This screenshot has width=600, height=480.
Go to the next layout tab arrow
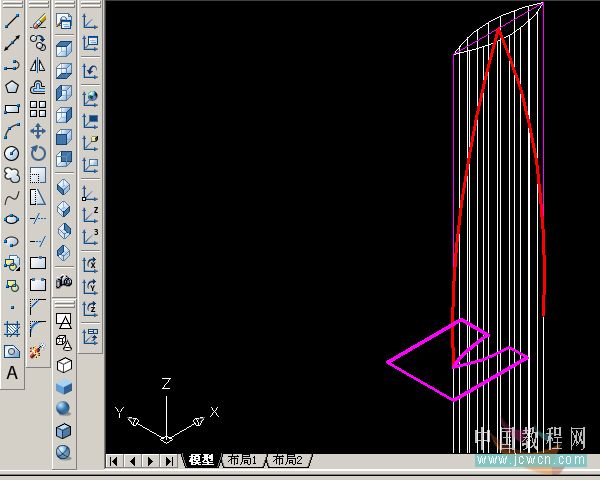(150, 461)
